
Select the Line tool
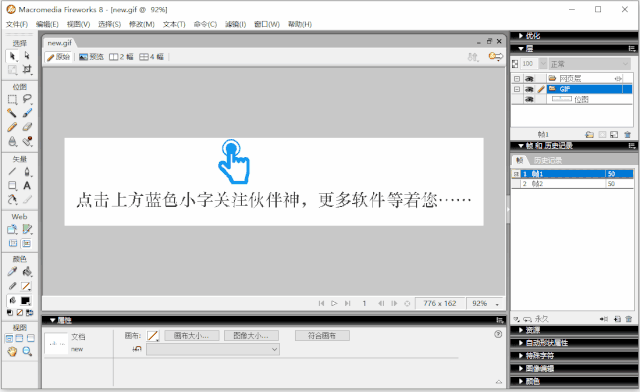(x=12, y=172)
